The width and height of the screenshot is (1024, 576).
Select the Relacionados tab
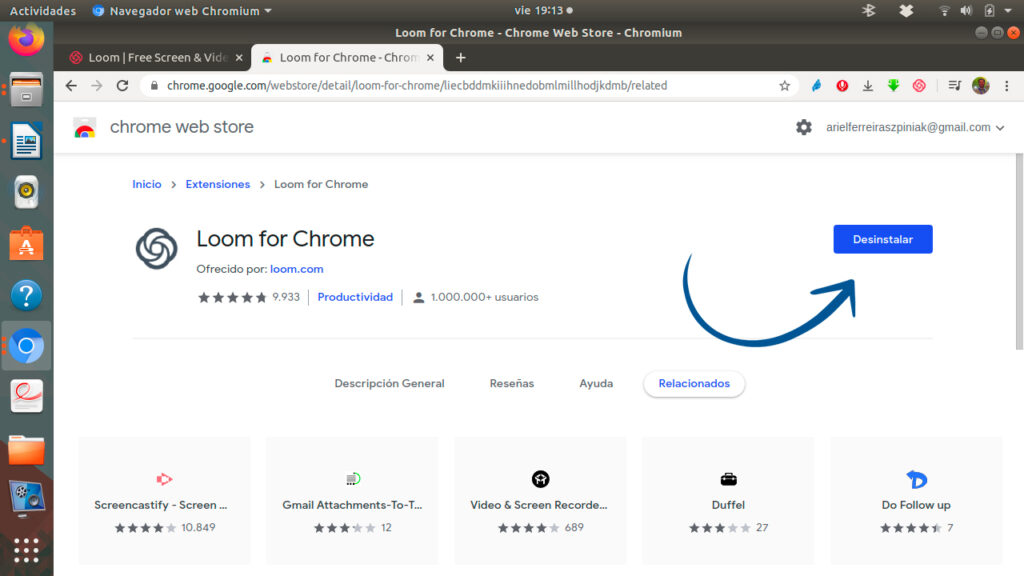coord(694,383)
